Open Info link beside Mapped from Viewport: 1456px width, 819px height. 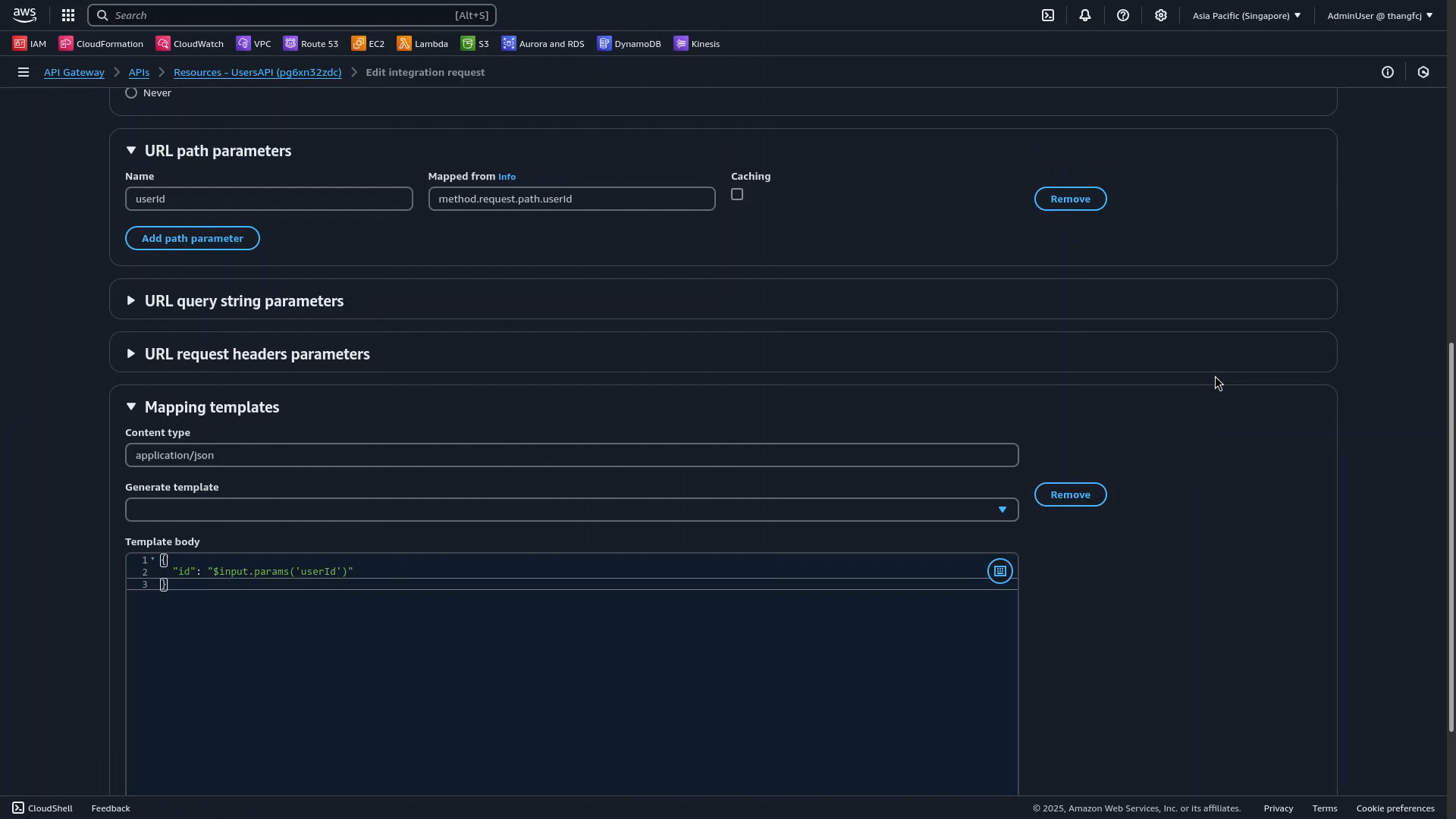(507, 177)
